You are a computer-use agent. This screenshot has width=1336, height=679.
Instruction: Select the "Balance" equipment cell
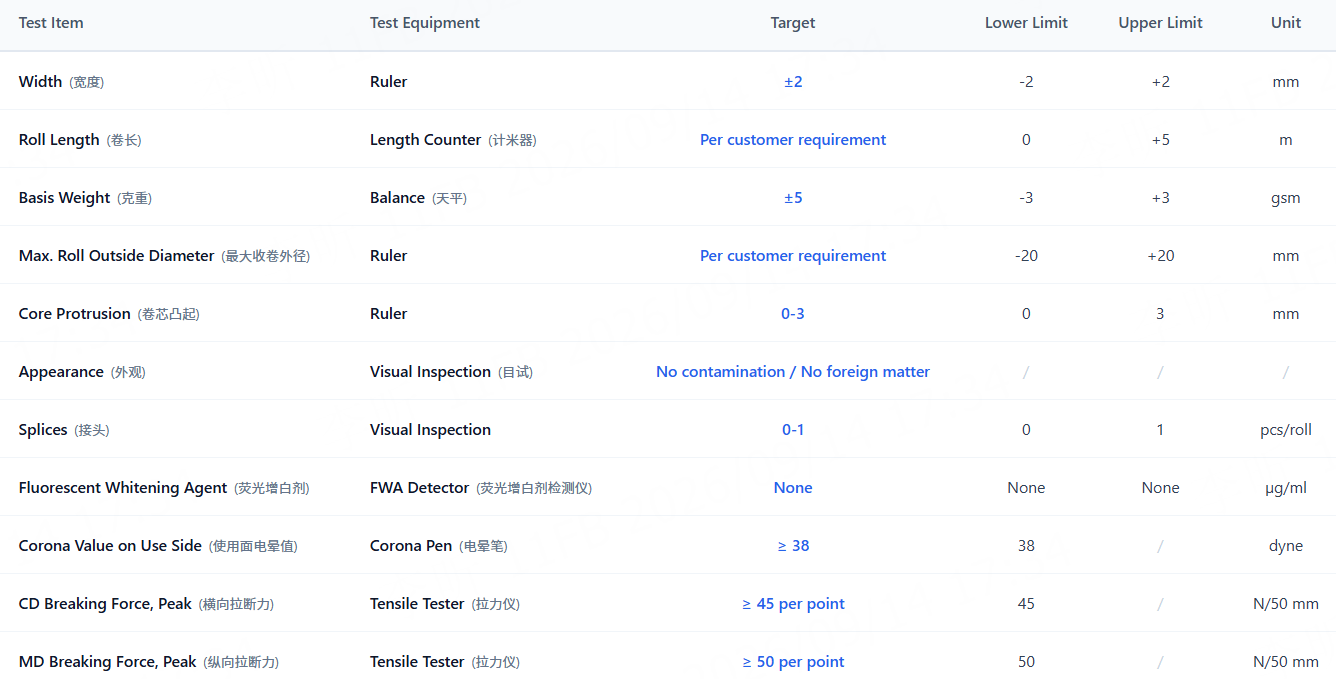418,198
